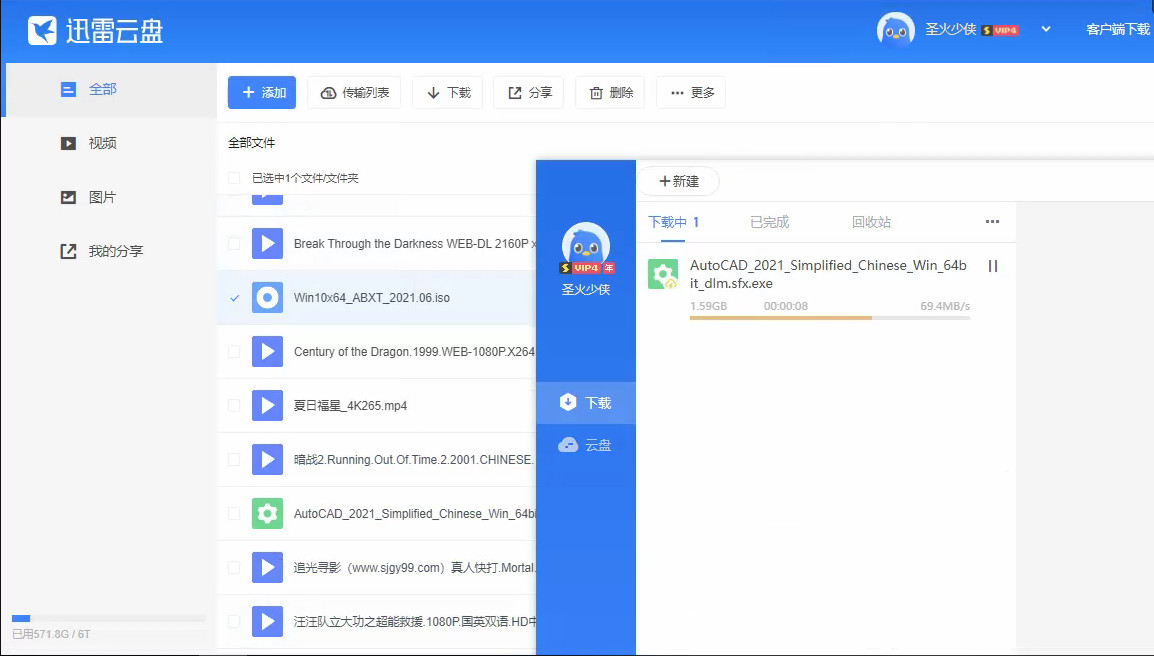This screenshot has height=656, width=1154.
Task: Click the Win10x64 ISO disc icon
Action: (x=267, y=298)
